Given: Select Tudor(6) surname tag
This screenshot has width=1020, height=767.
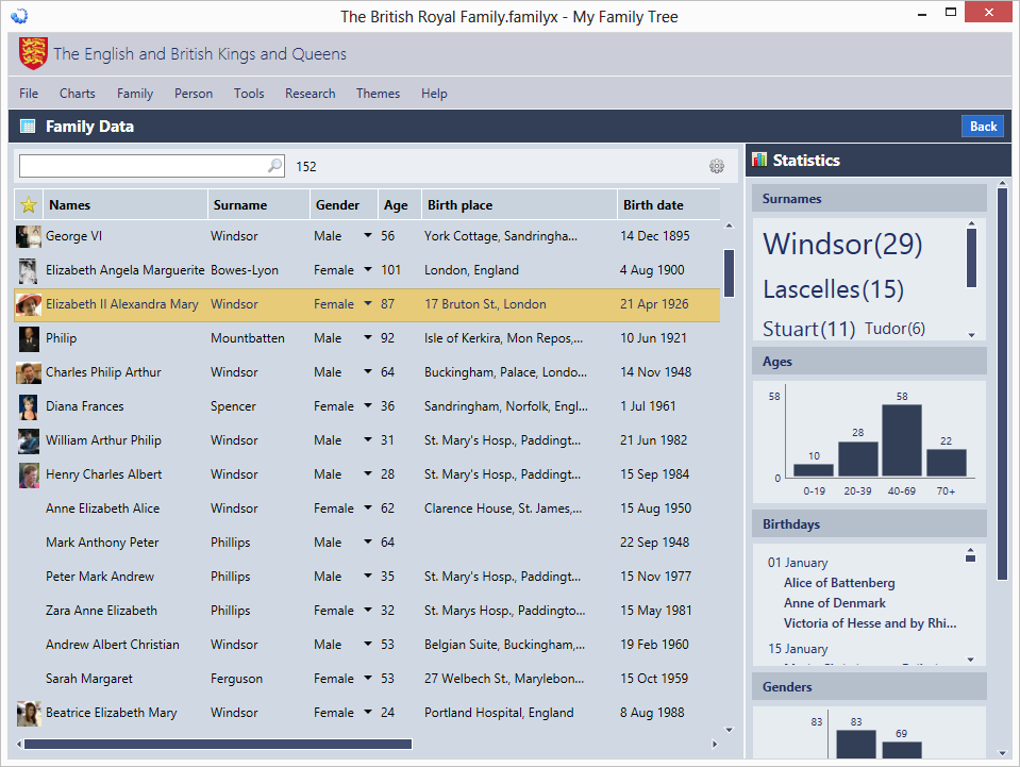Looking at the screenshot, I should point(894,329).
